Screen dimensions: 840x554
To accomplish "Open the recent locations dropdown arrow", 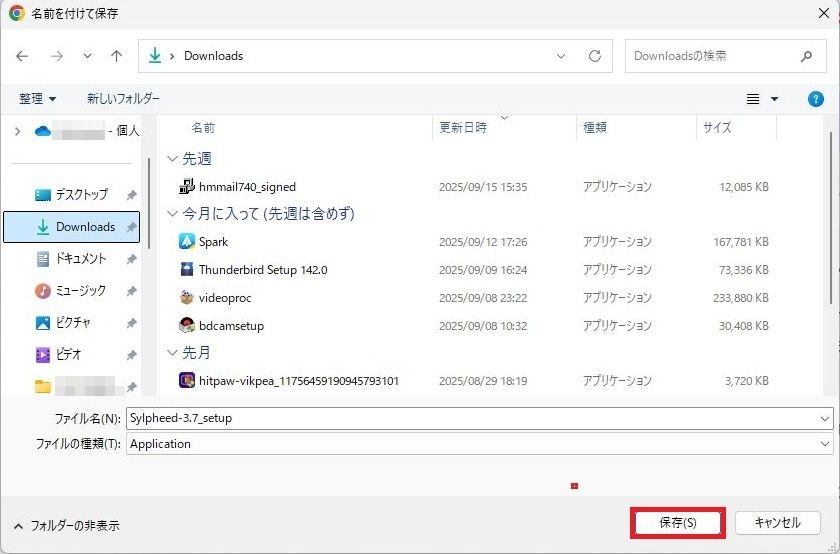I will (x=87, y=56).
